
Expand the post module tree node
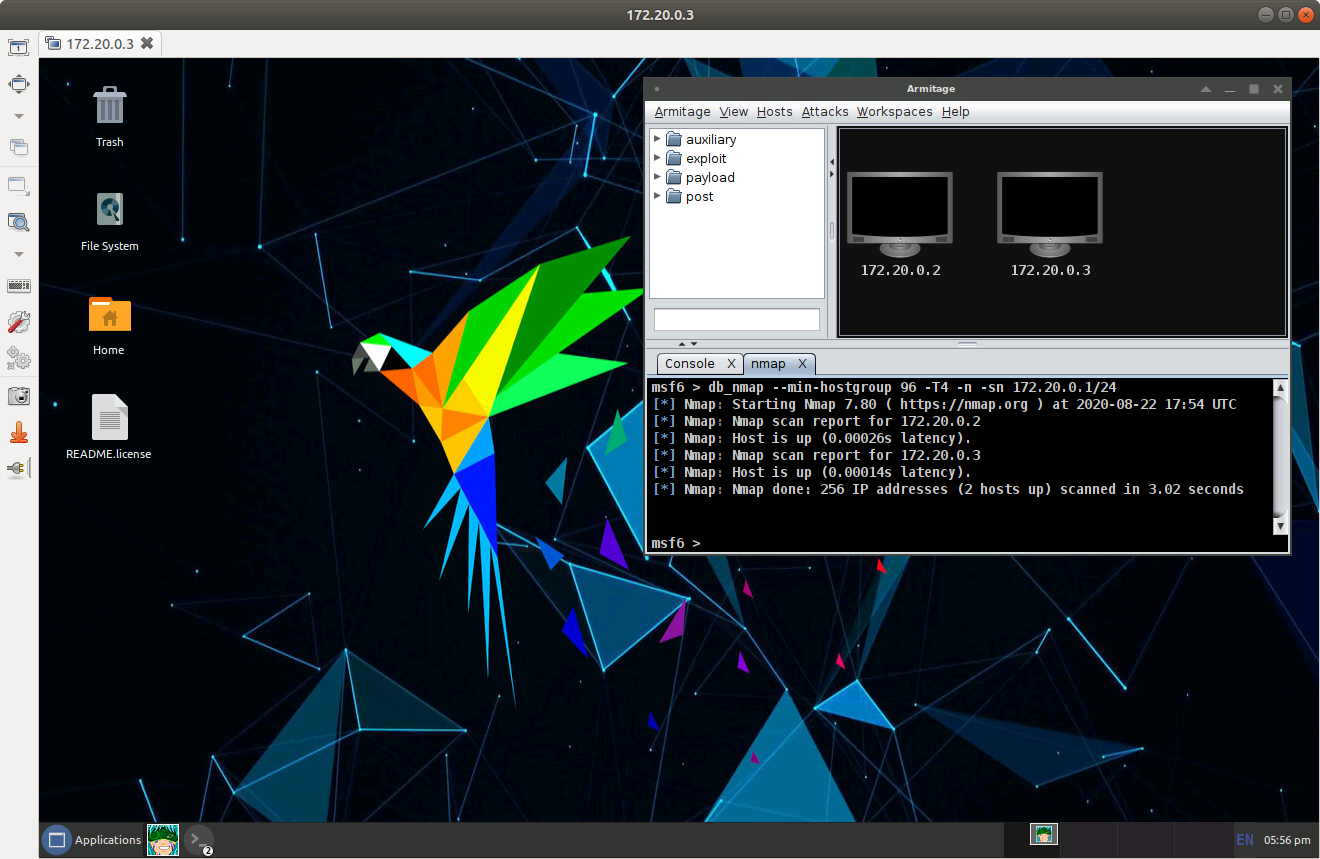click(x=657, y=196)
